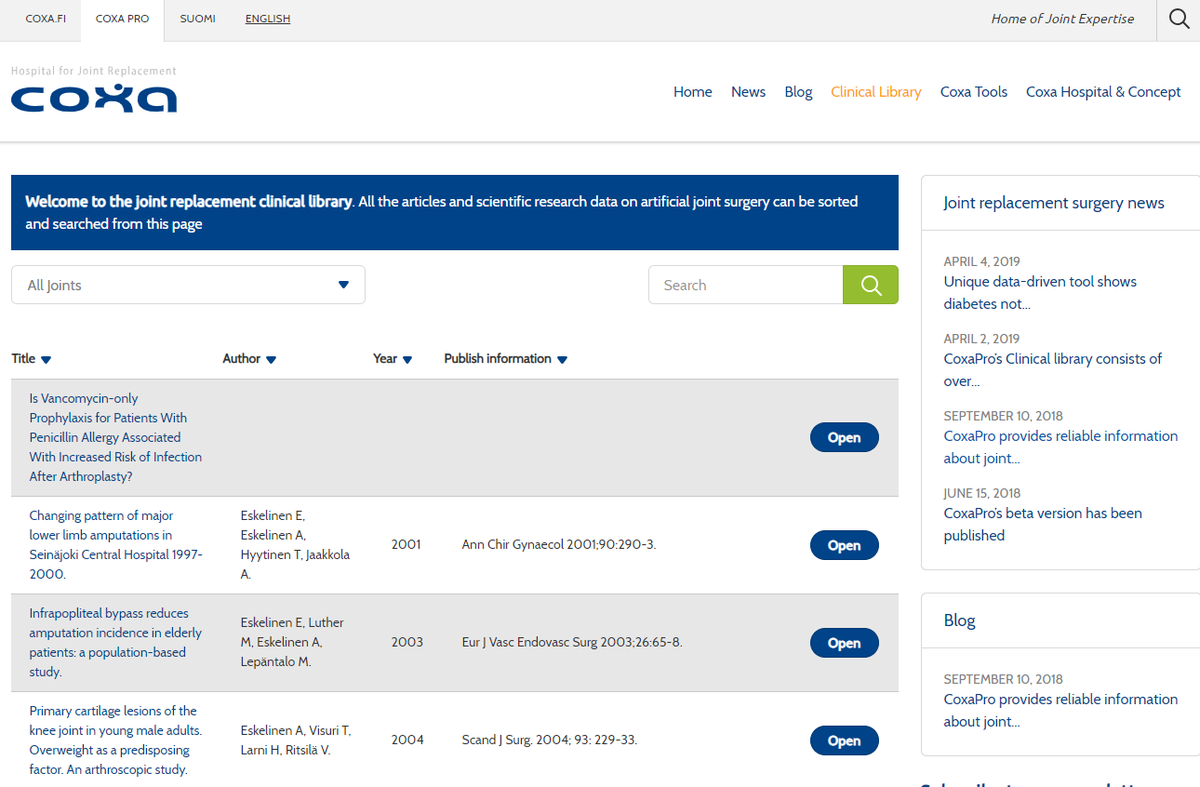Click the green search button

870,285
